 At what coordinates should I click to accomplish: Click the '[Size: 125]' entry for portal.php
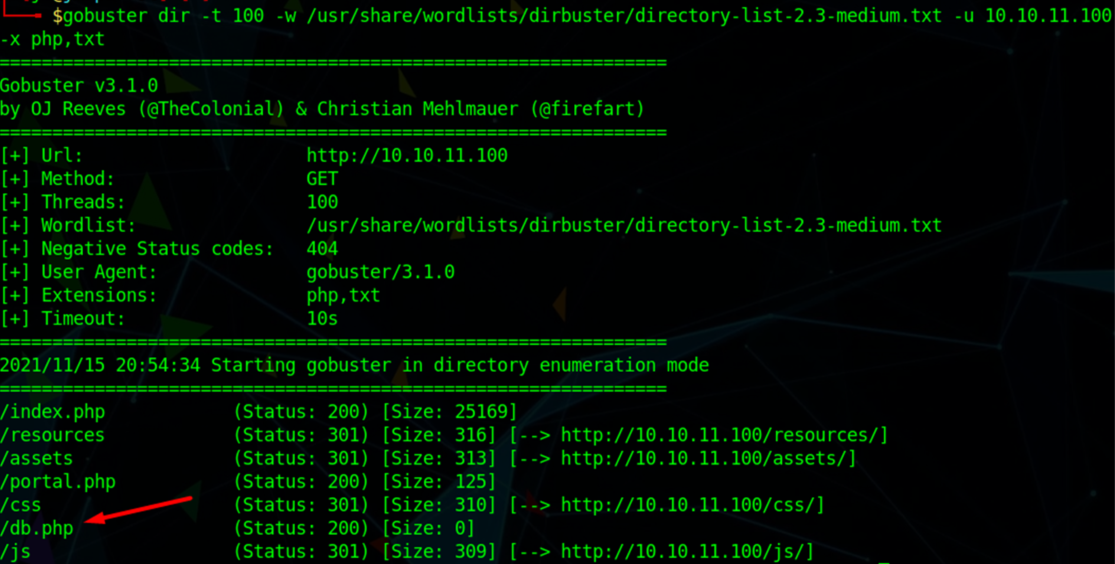(439, 482)
